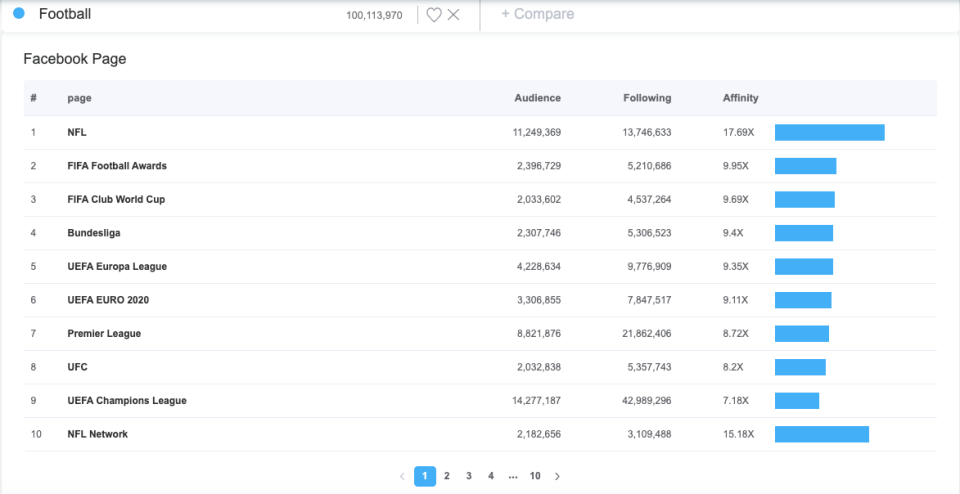Select the NFL page row name
Screen dimensions: 960x494
pyautogui.click(x=77, y=132)
